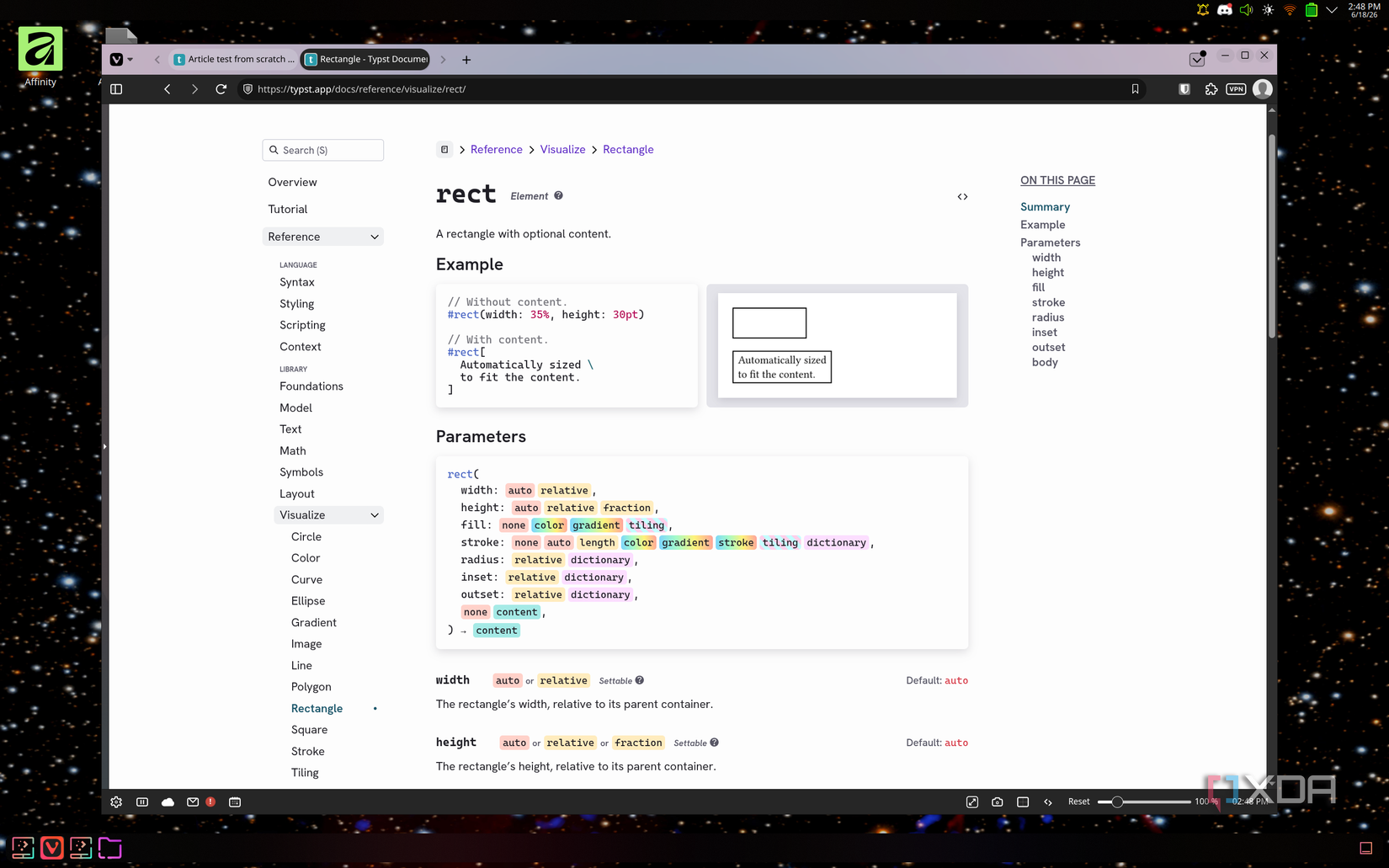
Task: Open the Affinity desktop shortcut
Action: coord(40,56)
